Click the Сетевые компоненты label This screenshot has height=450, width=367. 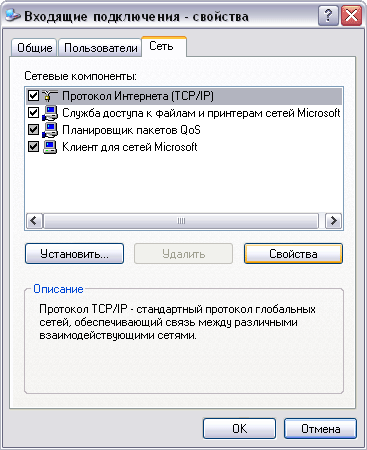(x=80, y=76)
